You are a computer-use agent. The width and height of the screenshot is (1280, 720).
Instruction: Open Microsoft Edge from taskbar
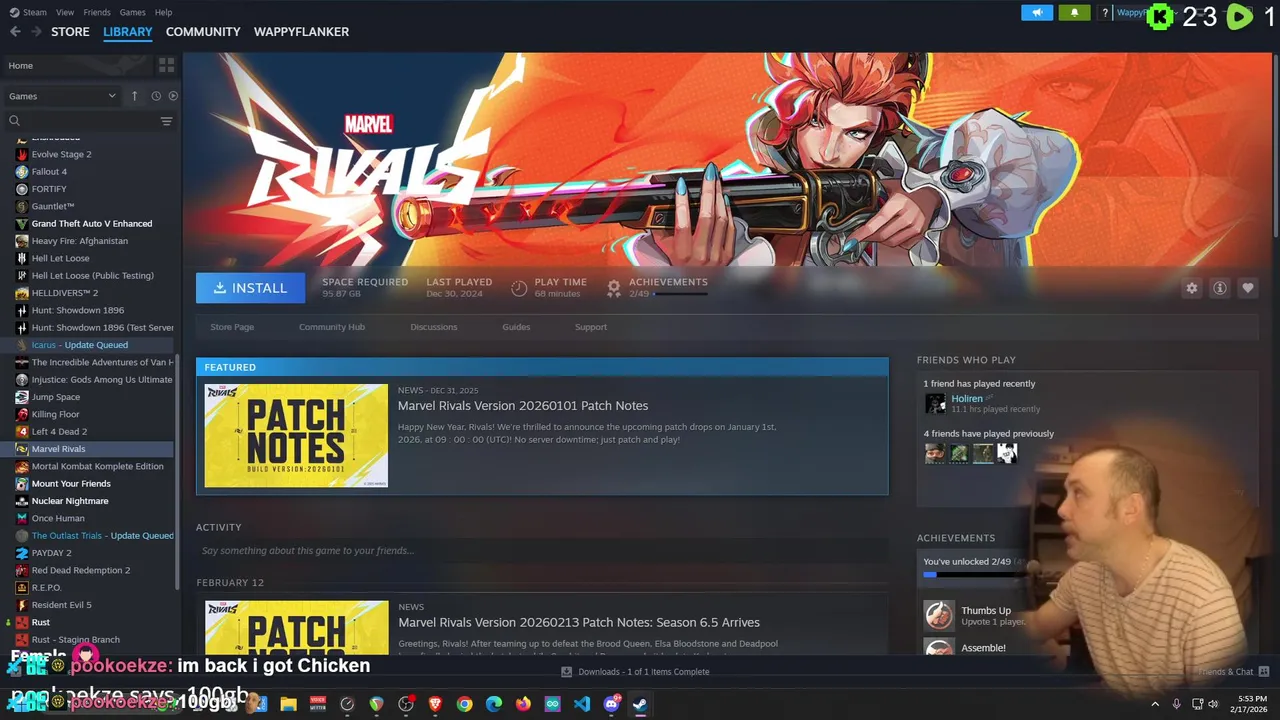(494, 704)
